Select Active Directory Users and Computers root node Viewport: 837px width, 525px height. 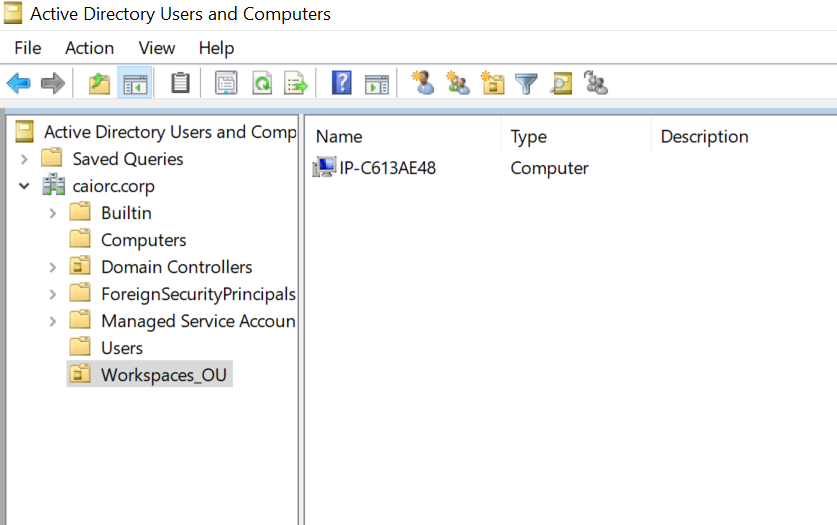click(170, 132)
